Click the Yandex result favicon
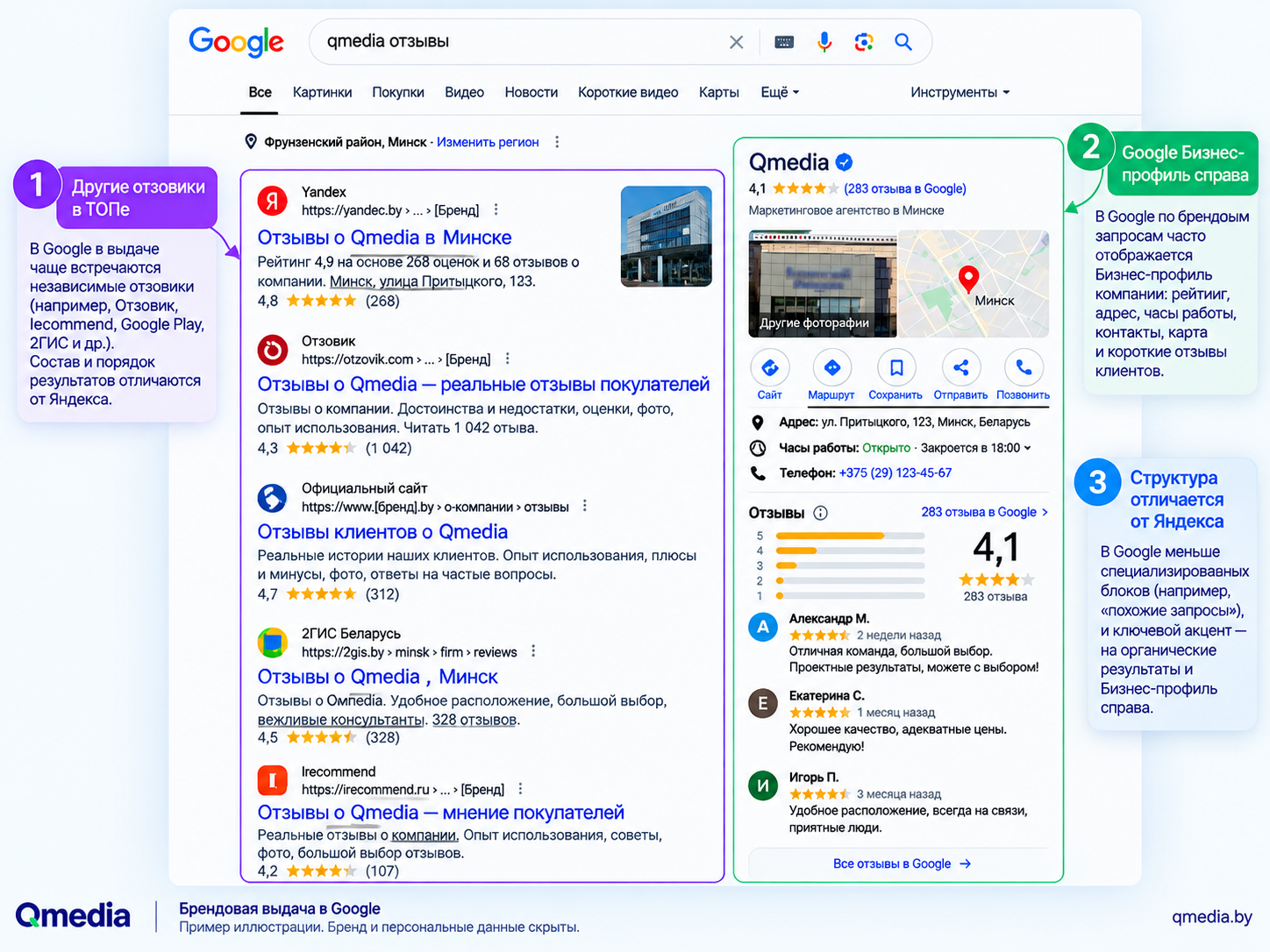The height and width of the screenshot is (952, 1270). [x=273, y=201]
